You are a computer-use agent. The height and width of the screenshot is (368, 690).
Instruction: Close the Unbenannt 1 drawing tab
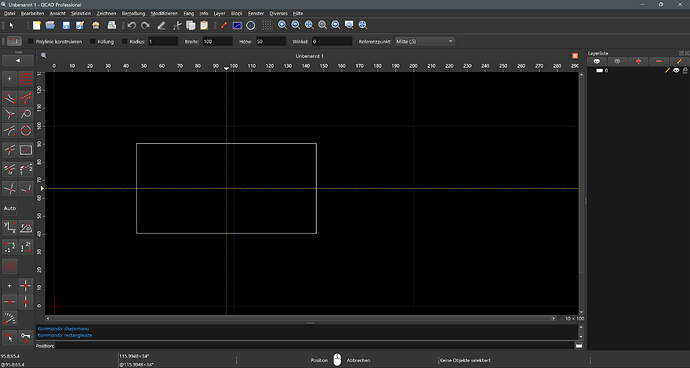[x=575, y=56]
